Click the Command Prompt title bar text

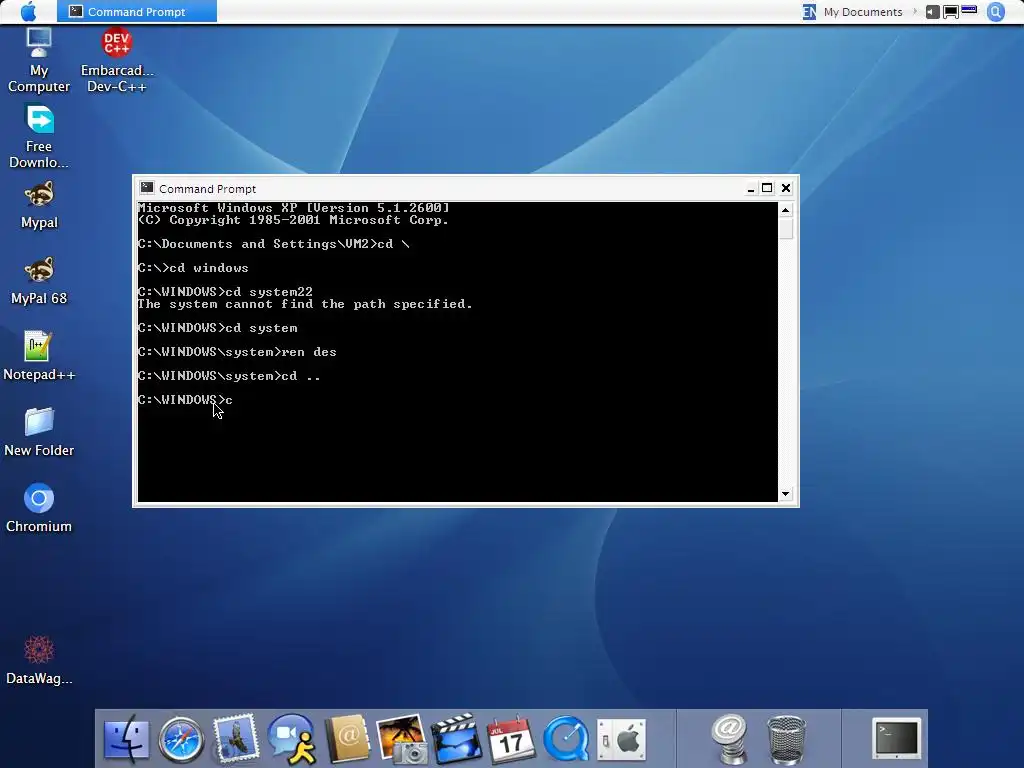(x=207, y=189)
